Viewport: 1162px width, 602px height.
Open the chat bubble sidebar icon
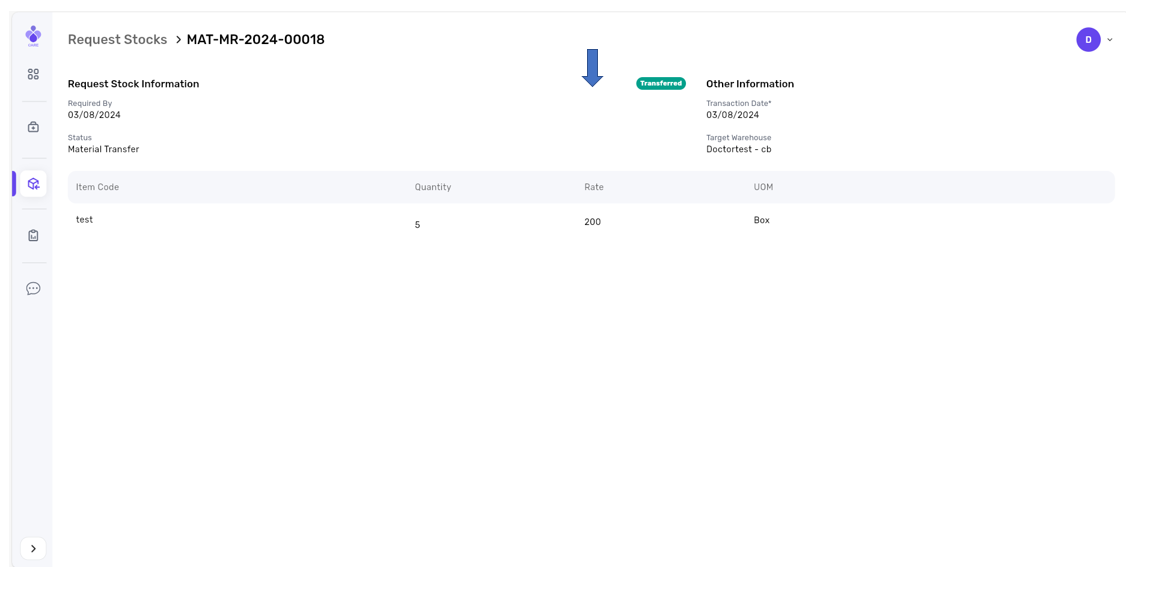tap(33, 289)
